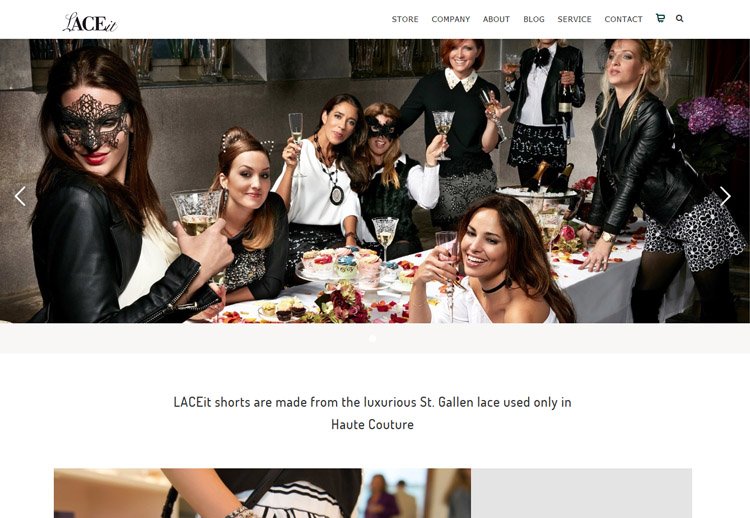
Task: Open the Company menu item
Action: tap(451, 19)
